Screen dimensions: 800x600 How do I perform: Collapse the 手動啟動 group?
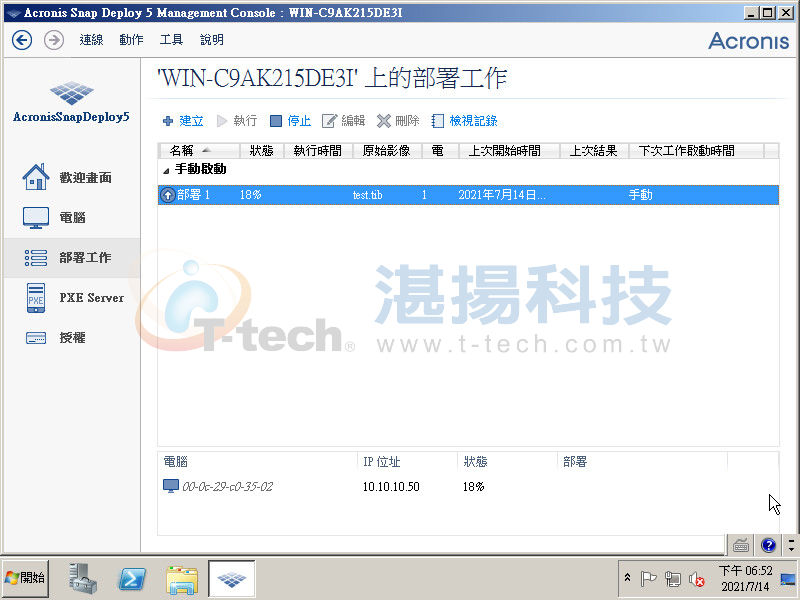(x=166, y=170)
